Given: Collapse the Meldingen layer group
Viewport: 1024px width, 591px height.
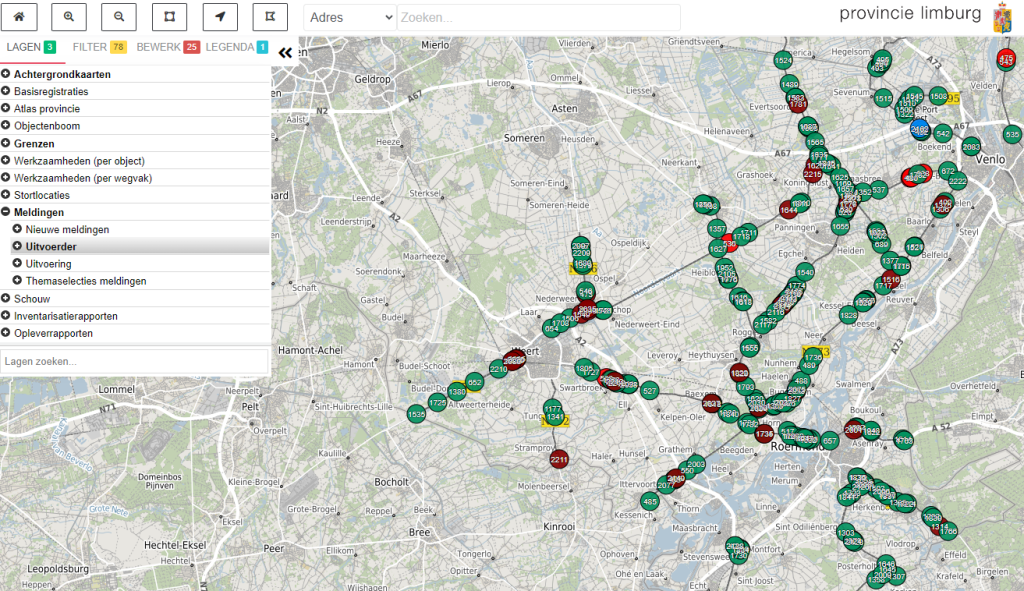Looking at the screenshot, I should point(6,212).
